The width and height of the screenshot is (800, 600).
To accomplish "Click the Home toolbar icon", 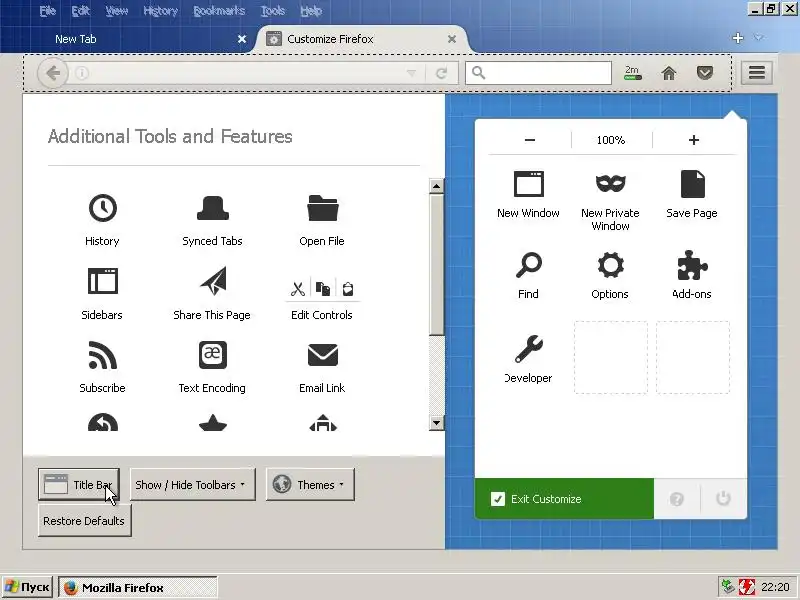I will click(x=669, y=73).
